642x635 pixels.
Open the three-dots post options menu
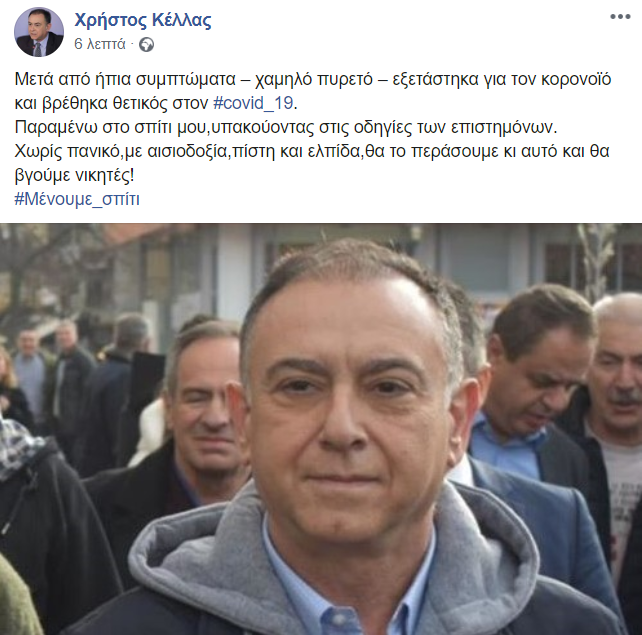pos(620,17)
